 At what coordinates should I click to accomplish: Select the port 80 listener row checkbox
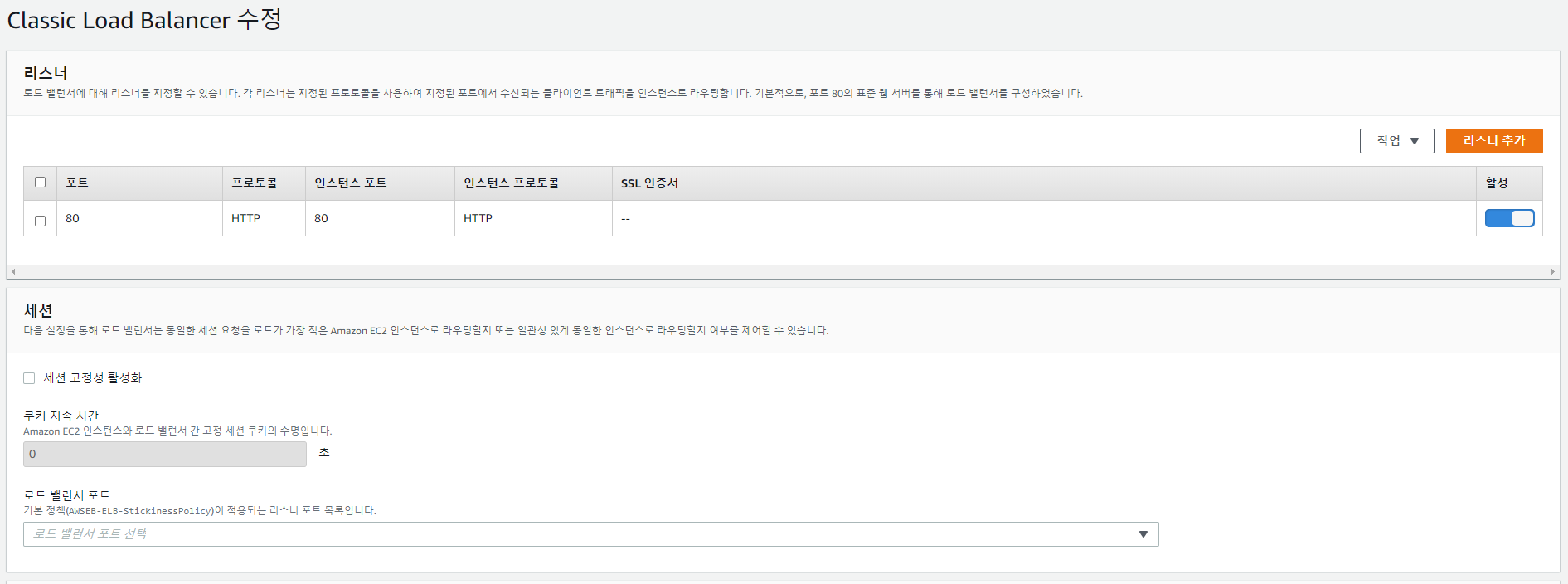[40, 221]
